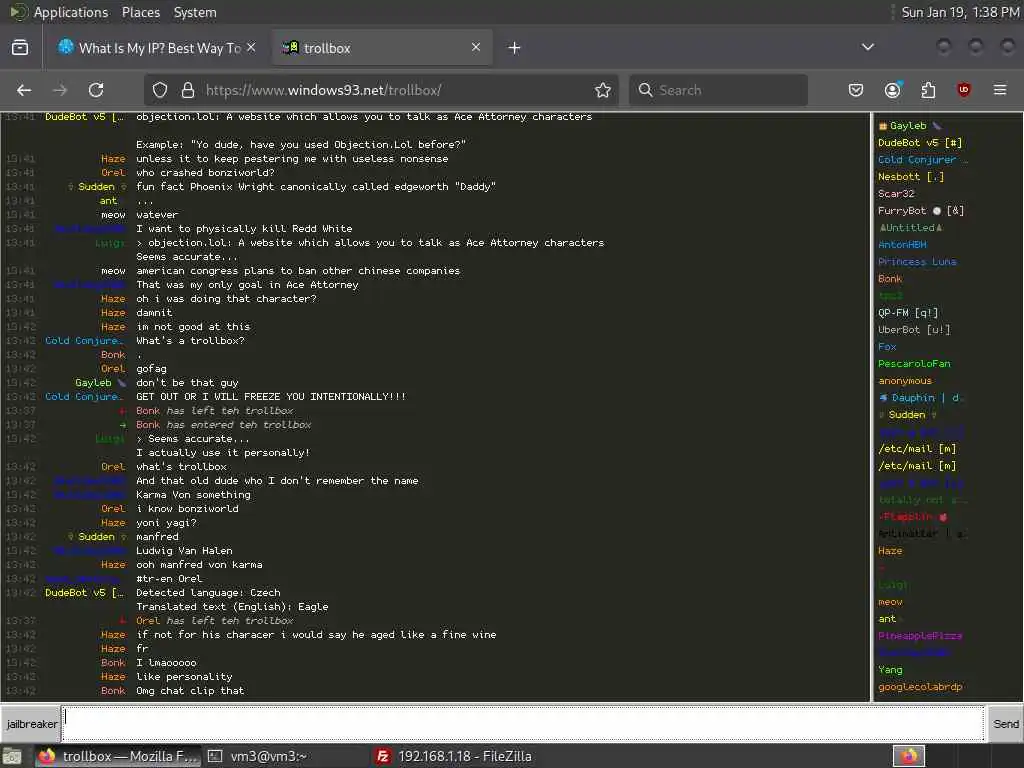Click the browser Search box
Viewport: 1024px width, 768px height.
click(718, 90)
